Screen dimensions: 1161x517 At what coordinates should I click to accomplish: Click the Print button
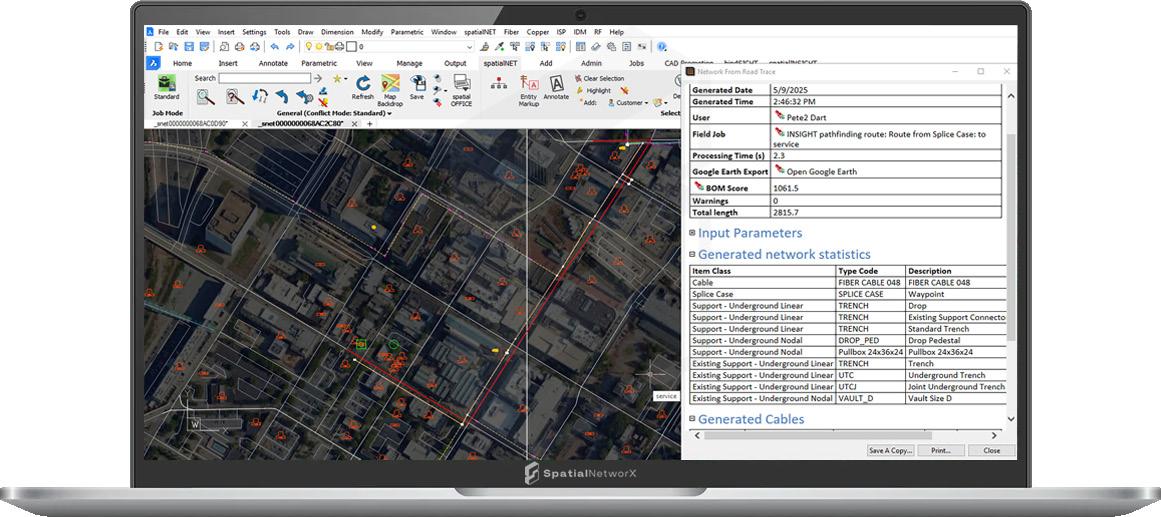pos(940,450)
